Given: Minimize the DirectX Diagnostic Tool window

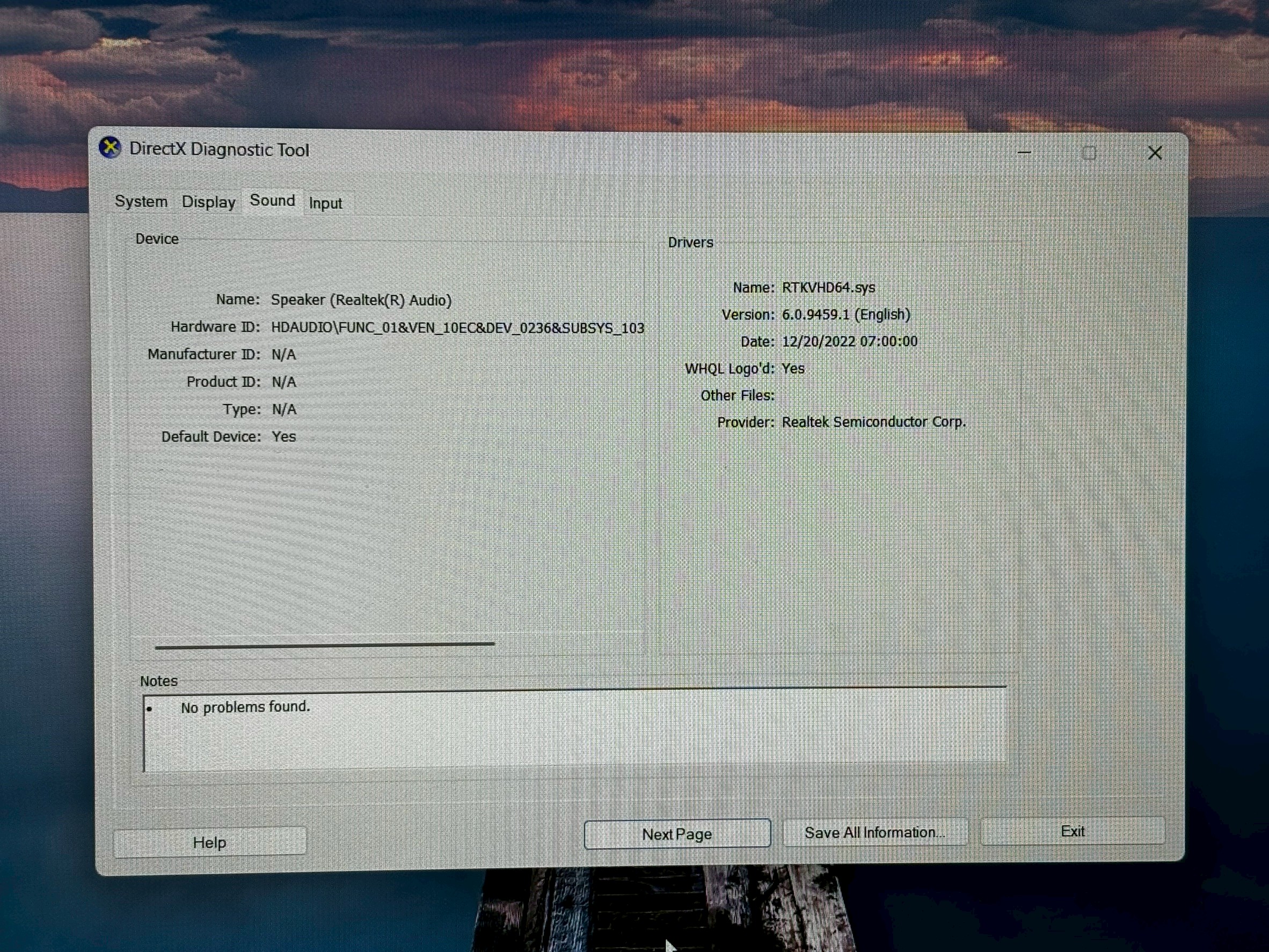Looking at the screenshot, I should (x=1024, y=152).
